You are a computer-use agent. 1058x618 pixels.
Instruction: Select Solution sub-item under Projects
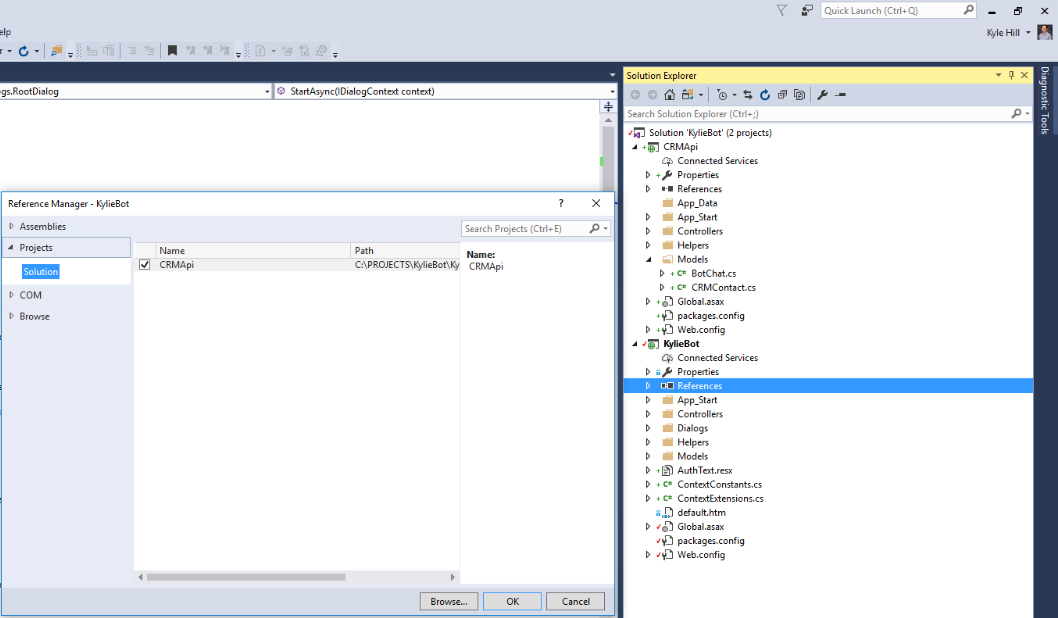point(40,271)
